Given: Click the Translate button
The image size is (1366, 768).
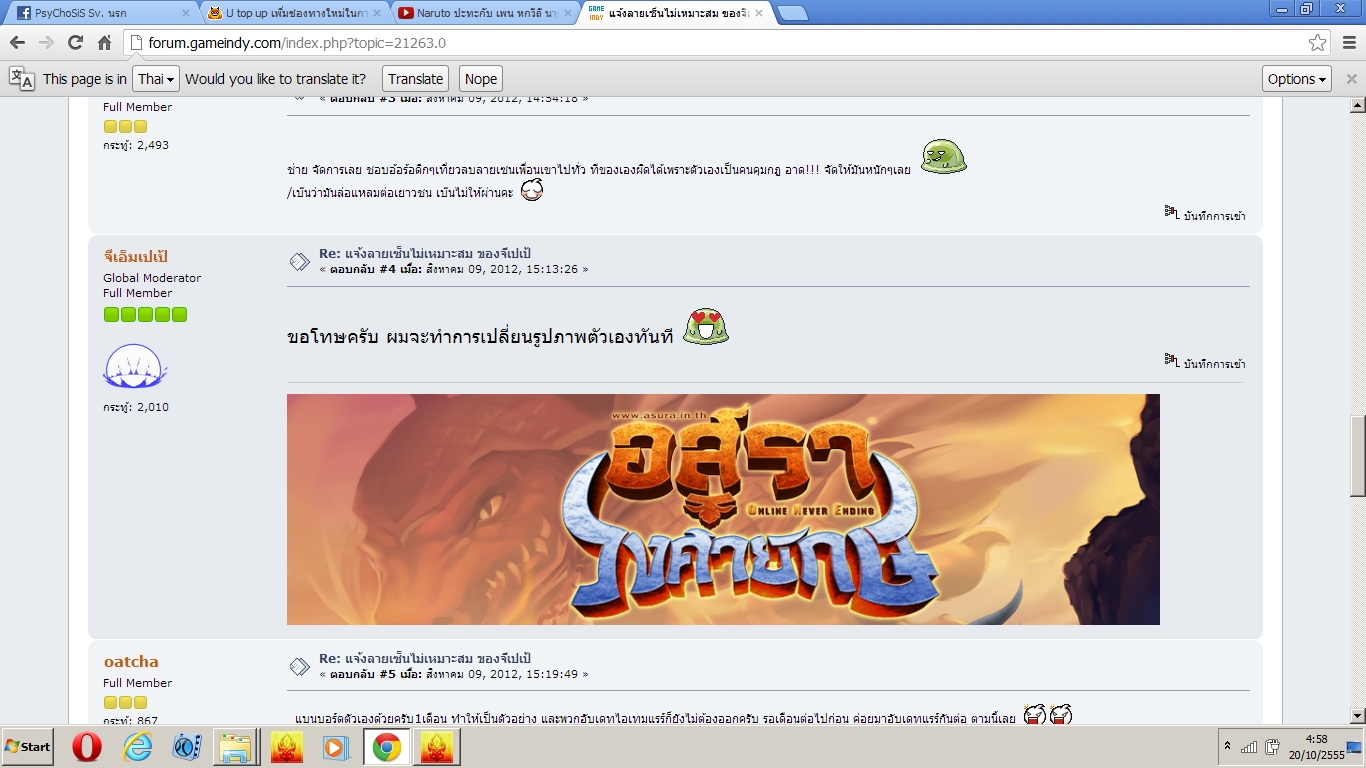Looking at the screenshot, I should (415, 79).
